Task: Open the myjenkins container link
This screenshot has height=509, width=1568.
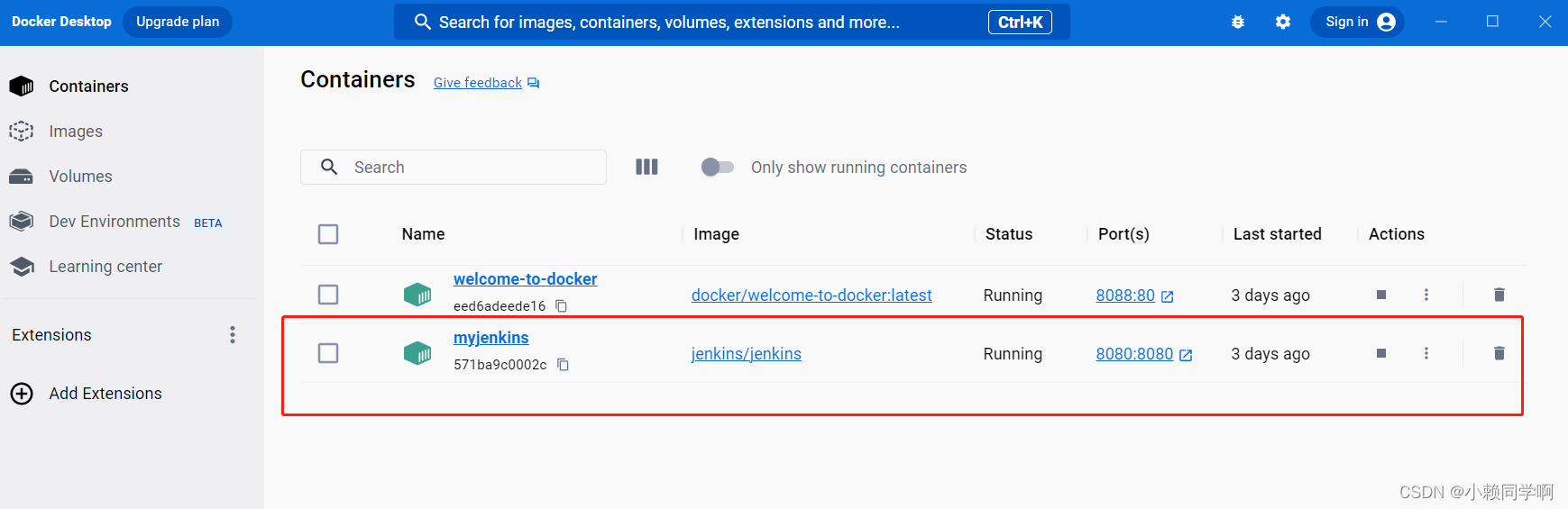Action: pos(491,338)
